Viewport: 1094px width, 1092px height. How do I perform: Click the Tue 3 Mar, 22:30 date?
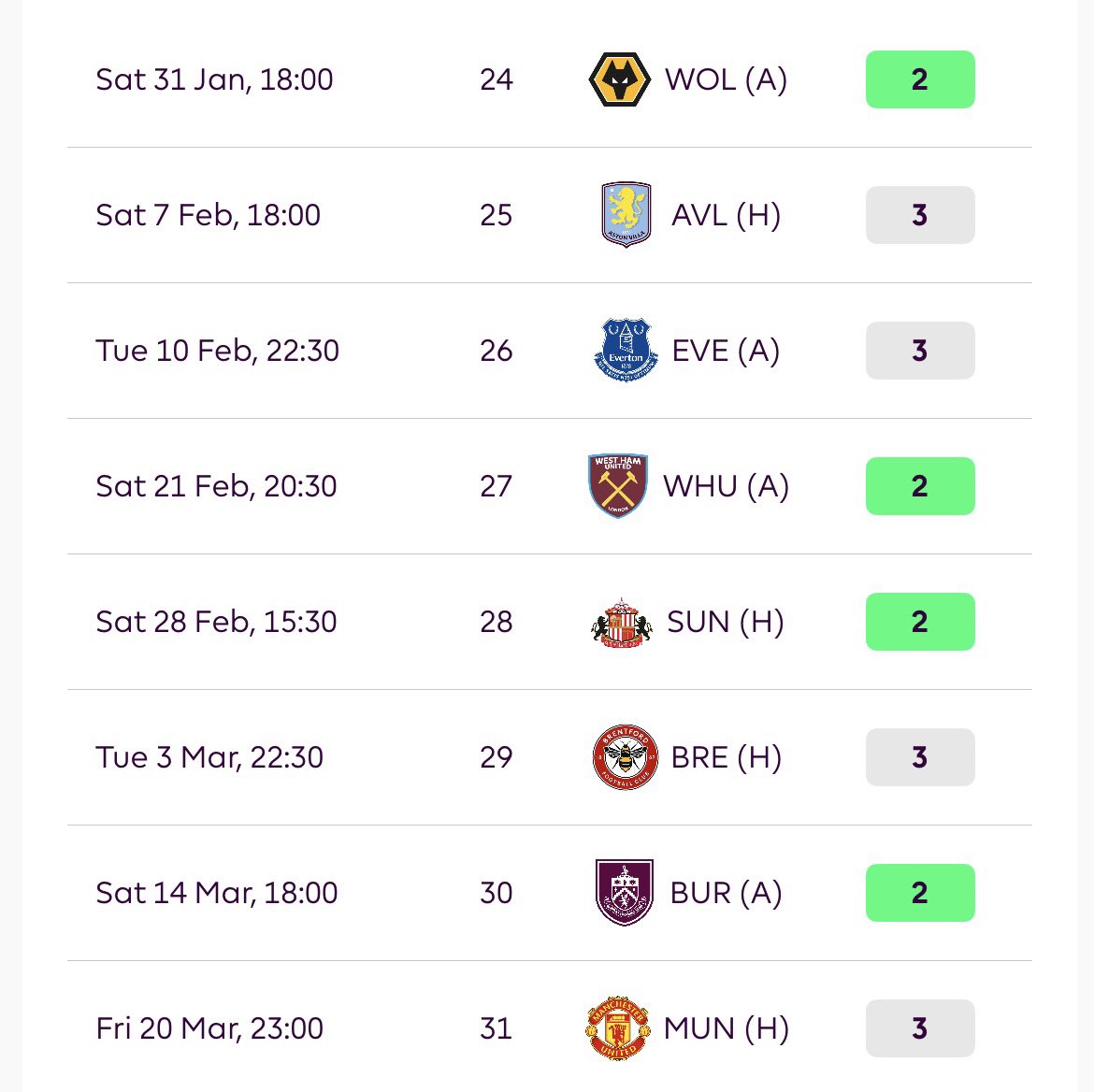point(209,757)
